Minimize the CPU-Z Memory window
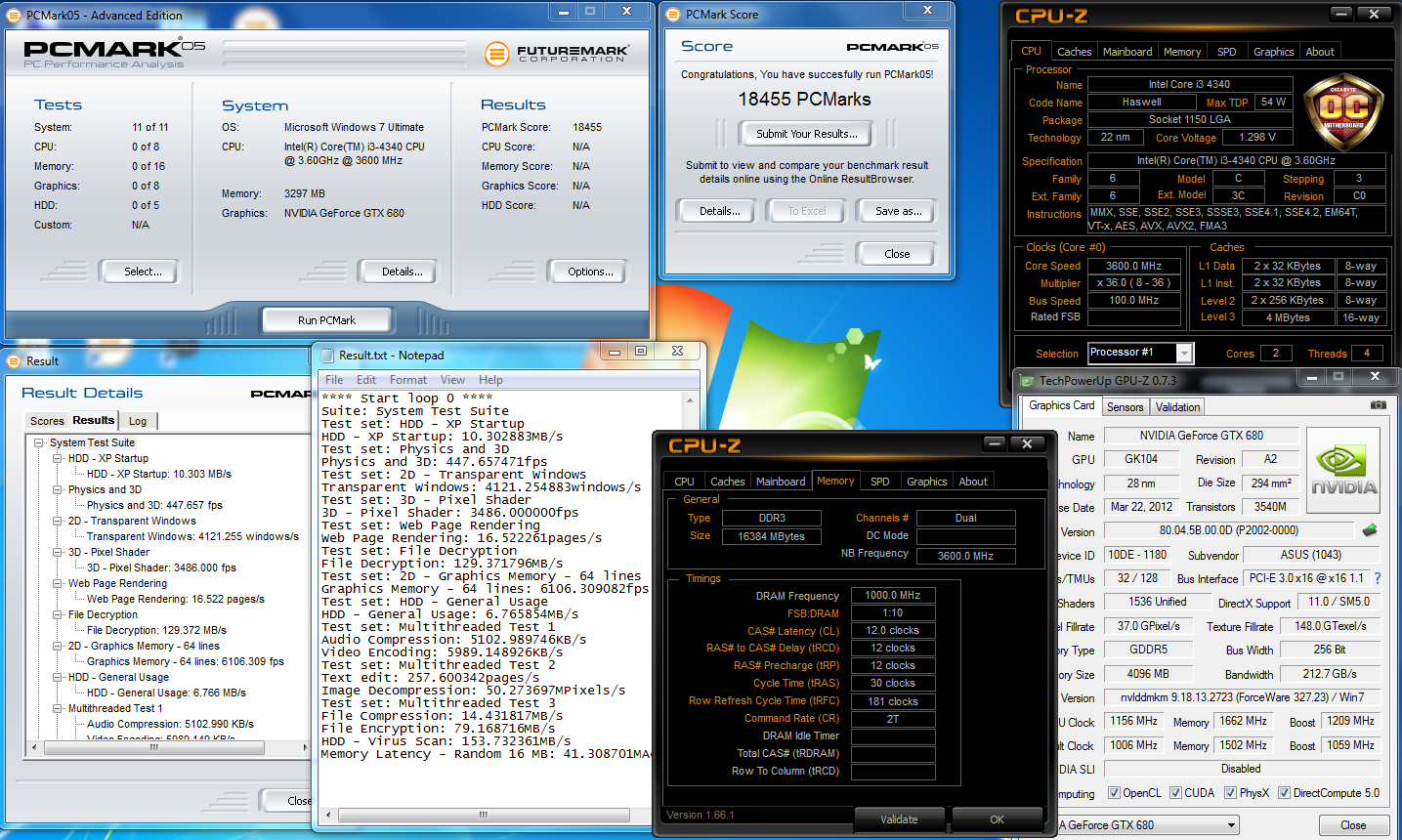The width and height of the screenshot is (1402, 840). 994,443
